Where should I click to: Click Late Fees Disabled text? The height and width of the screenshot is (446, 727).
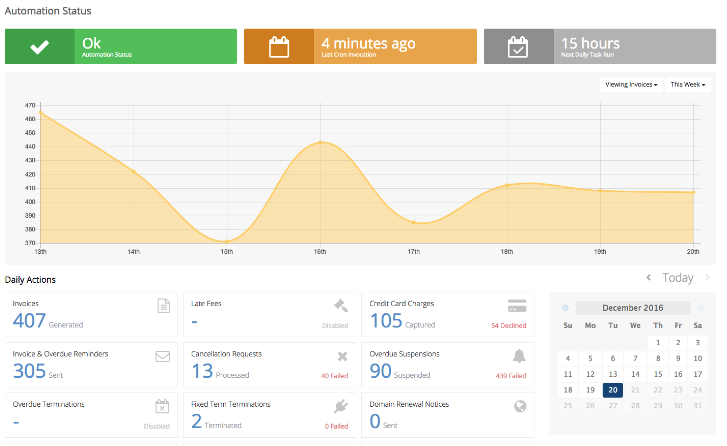pyautogui.click(x=335, y=325)
